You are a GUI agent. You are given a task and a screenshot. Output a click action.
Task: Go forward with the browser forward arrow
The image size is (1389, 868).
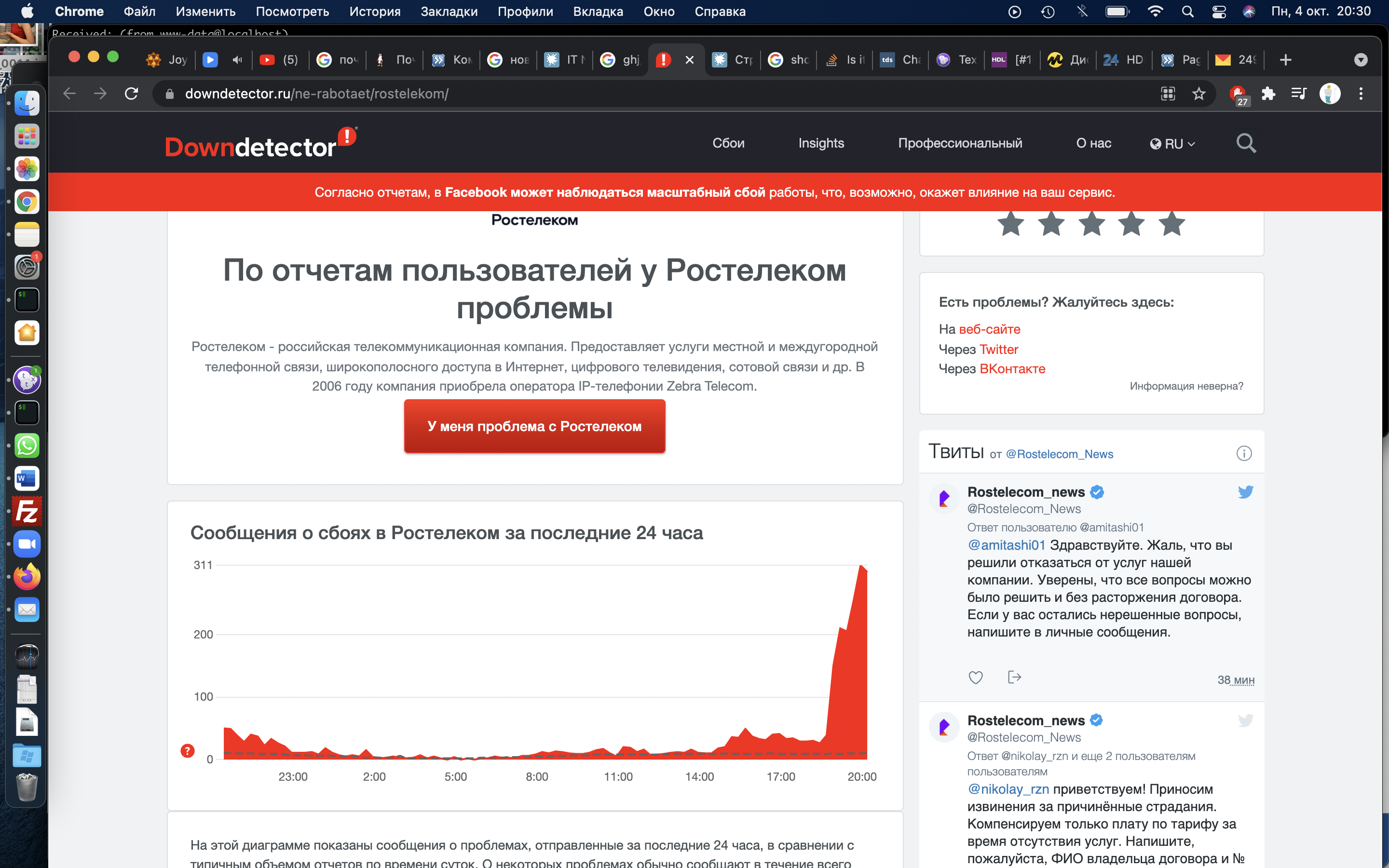coord(100,94)
